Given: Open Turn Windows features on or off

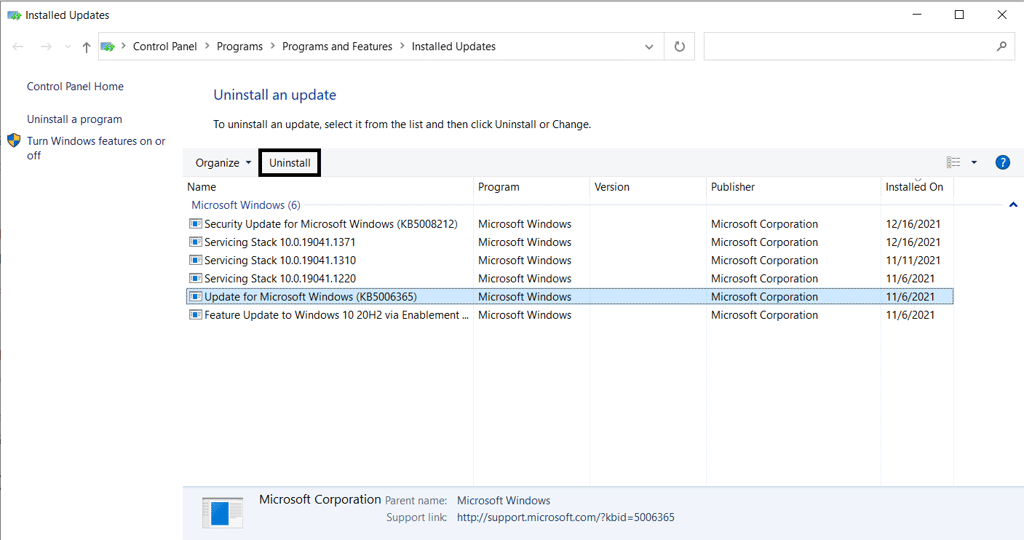Looking at the screenshot, I should [x=96, y=148].
